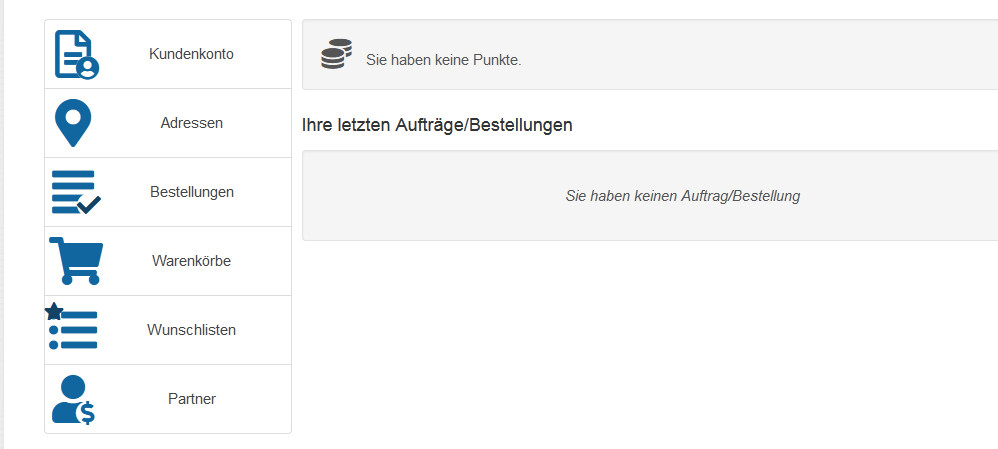Open the Kundenkonto menu entry
The height and width of the screenshot is (449, 998).
point(191,54)
